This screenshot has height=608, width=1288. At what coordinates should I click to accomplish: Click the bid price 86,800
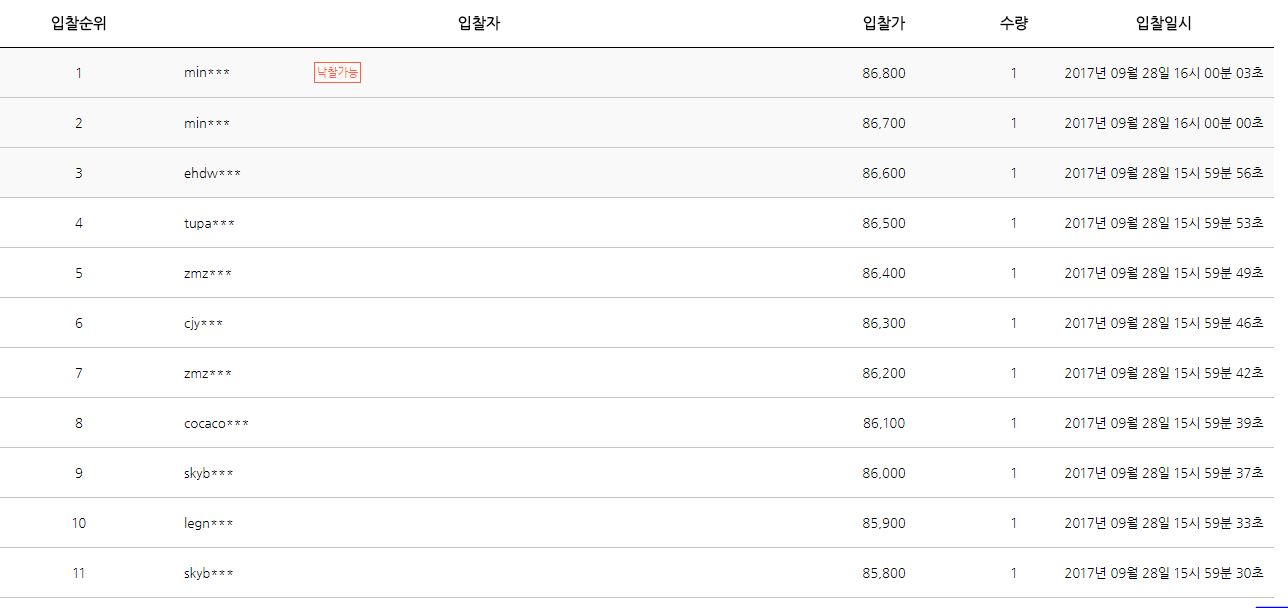[x=884, y=73]
